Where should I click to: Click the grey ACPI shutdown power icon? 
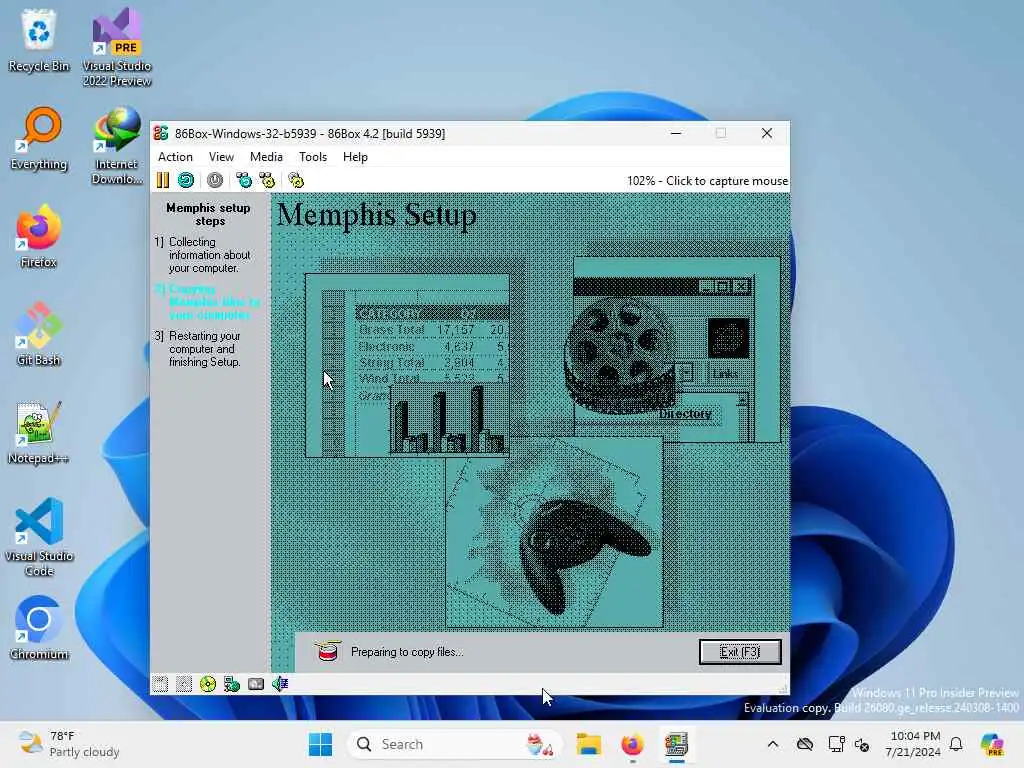[215, 180]
